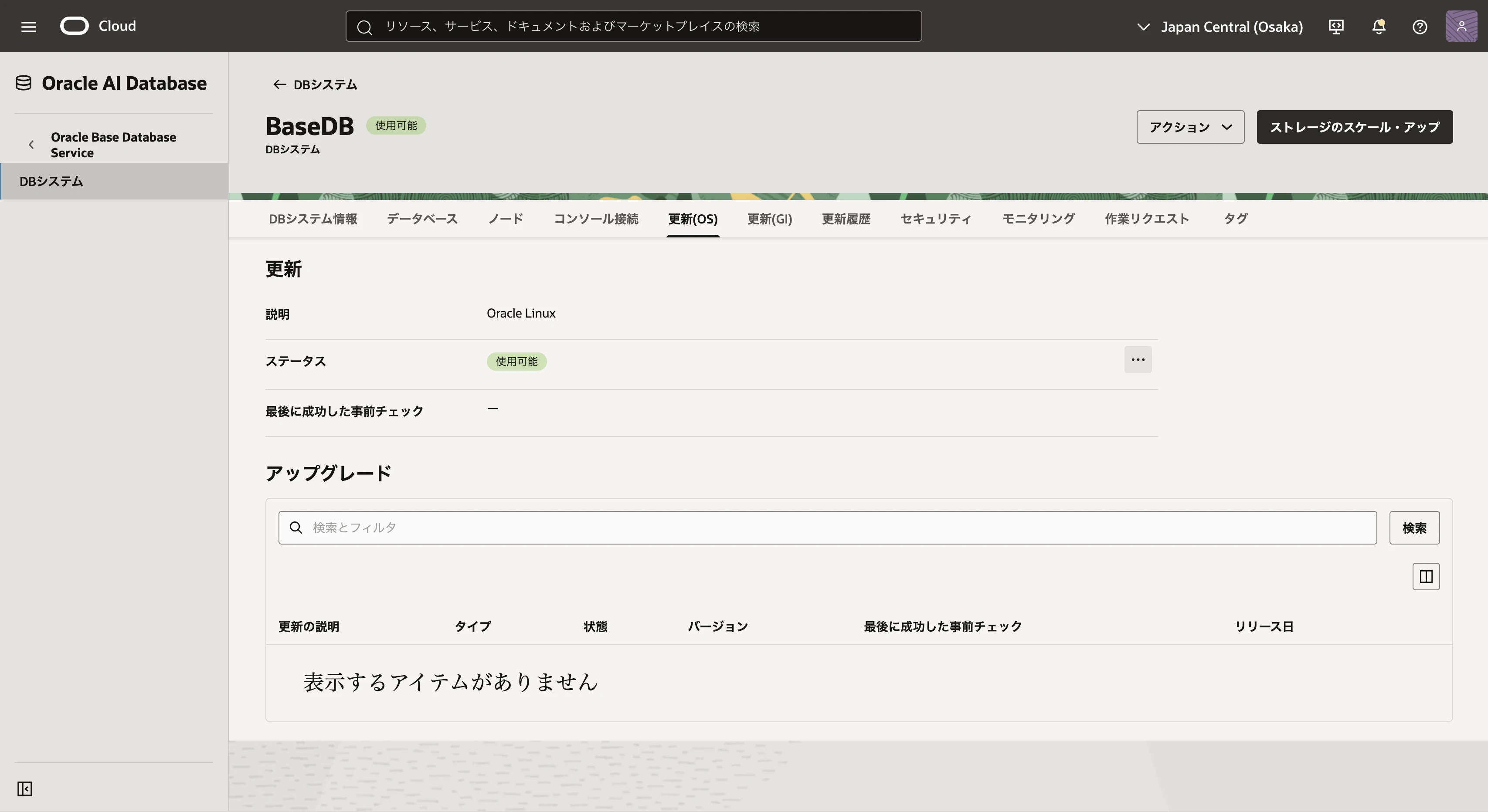Click the ストレージのスケール・アップ button
Viewport: 1488px width, 812px height.
[x=1355, y=127]
